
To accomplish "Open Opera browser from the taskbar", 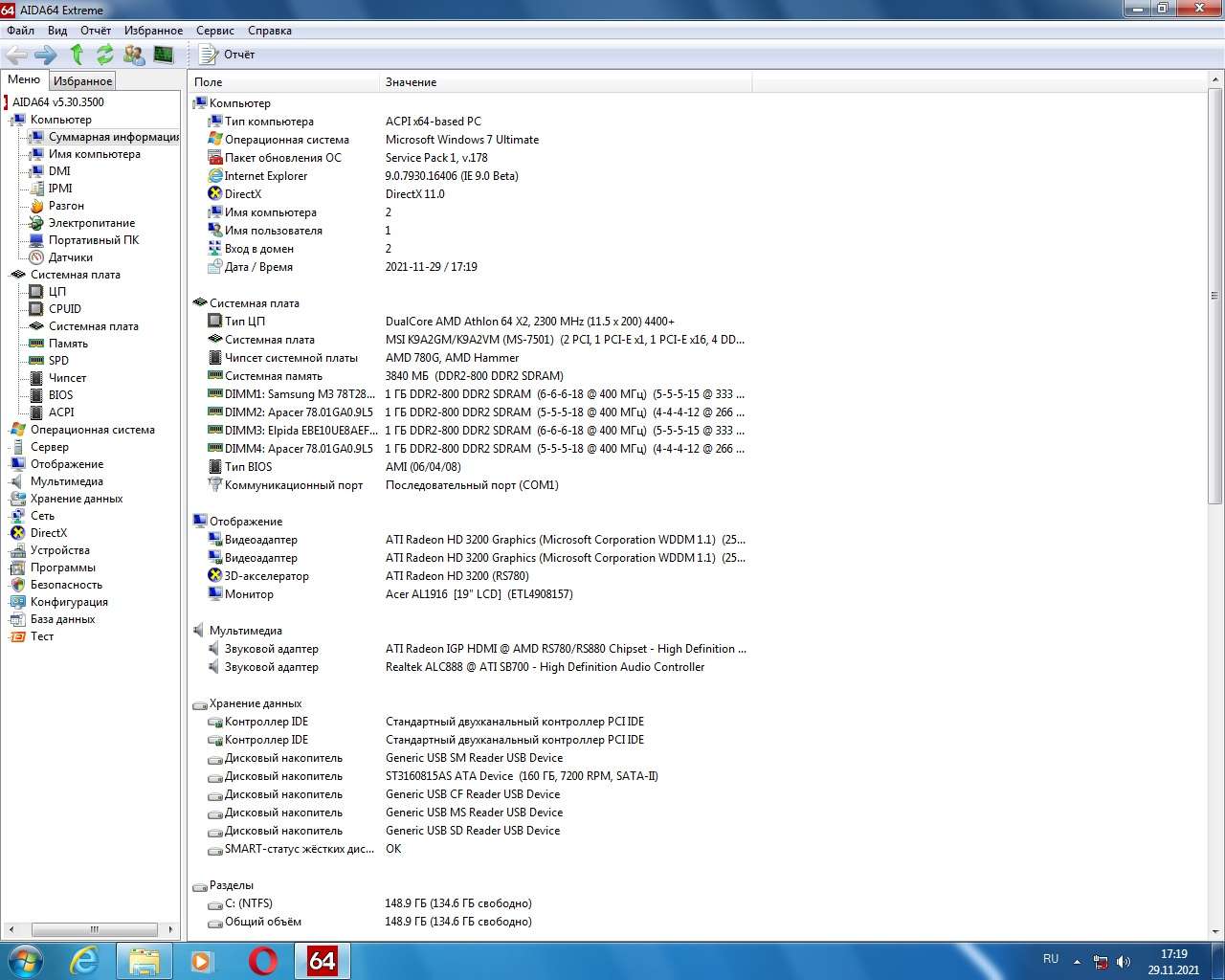I will [x=262, y=961].
